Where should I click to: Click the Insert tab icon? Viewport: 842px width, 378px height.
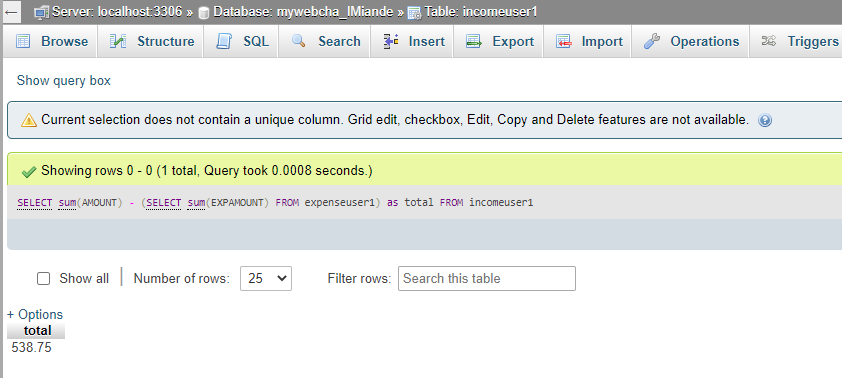[390, 41]
